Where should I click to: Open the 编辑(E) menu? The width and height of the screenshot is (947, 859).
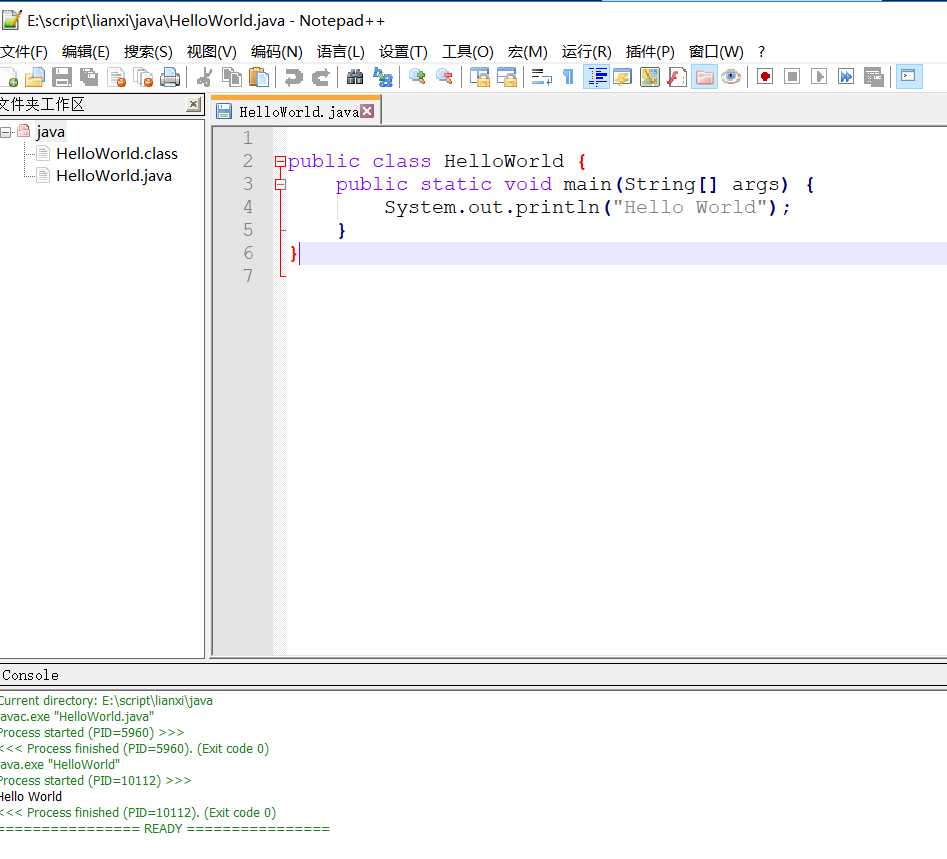point(86,52)
